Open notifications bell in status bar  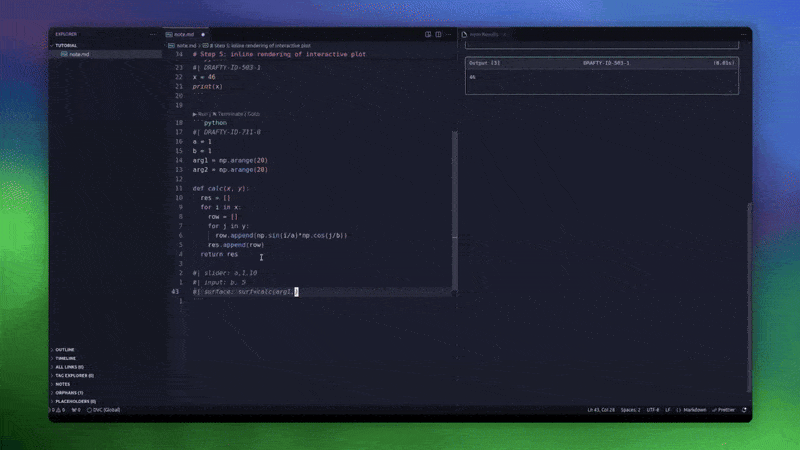(x=744, y=410)
